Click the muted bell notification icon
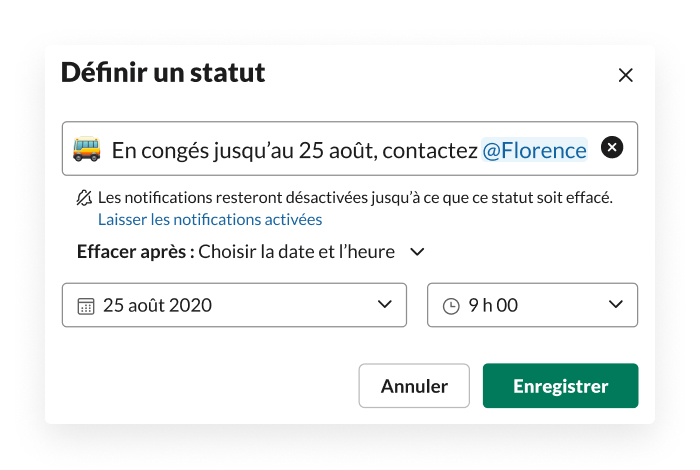 click(x=84, y=198)
